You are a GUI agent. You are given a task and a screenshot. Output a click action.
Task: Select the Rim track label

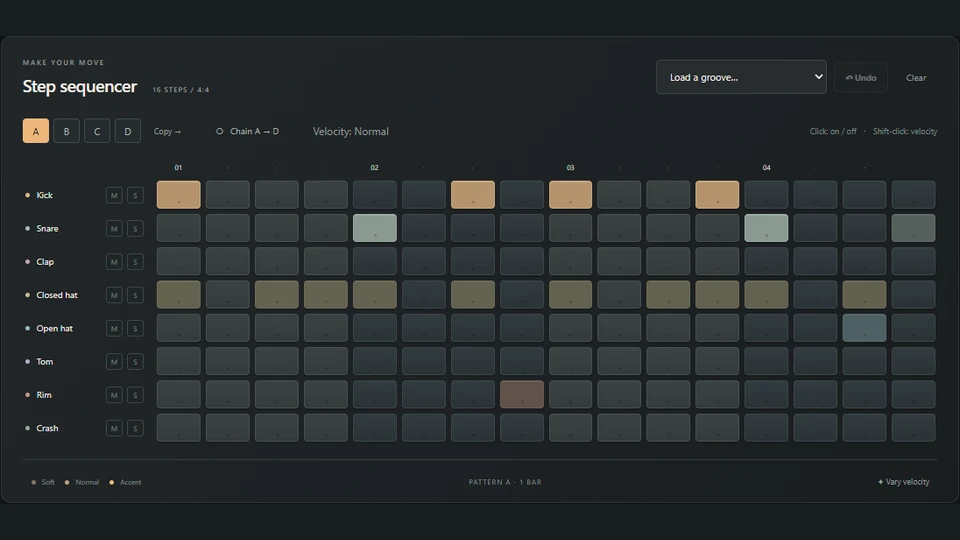[x=43, y=395]
